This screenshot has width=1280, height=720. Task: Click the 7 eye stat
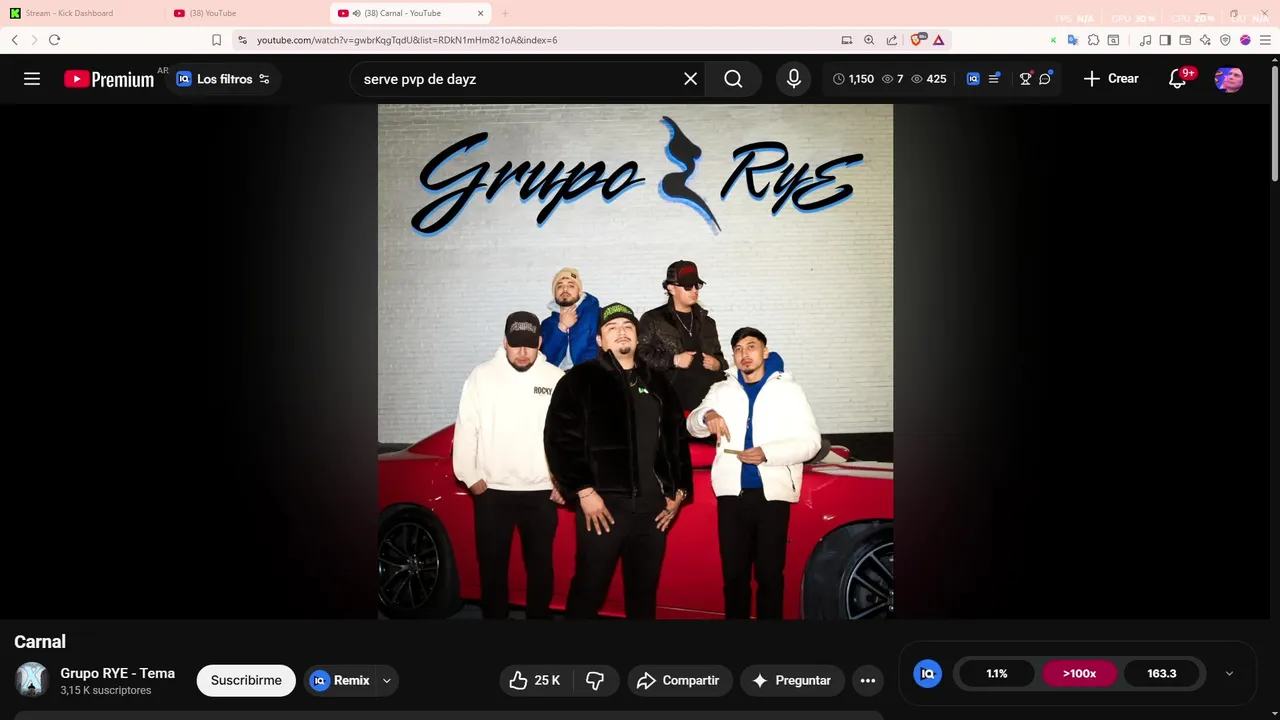893,79
